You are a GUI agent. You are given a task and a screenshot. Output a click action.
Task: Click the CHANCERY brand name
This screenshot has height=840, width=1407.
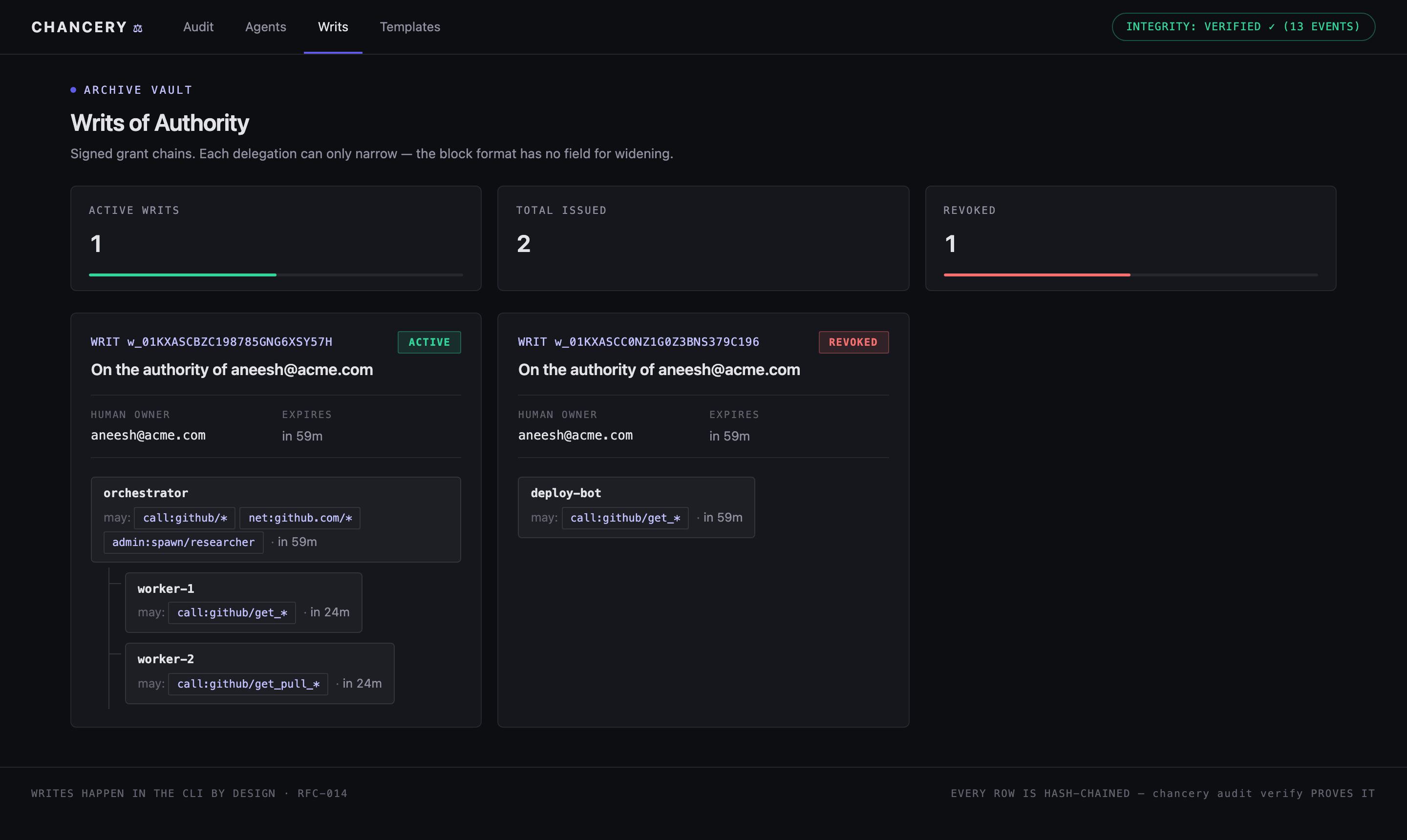click(x=79, y=27)
